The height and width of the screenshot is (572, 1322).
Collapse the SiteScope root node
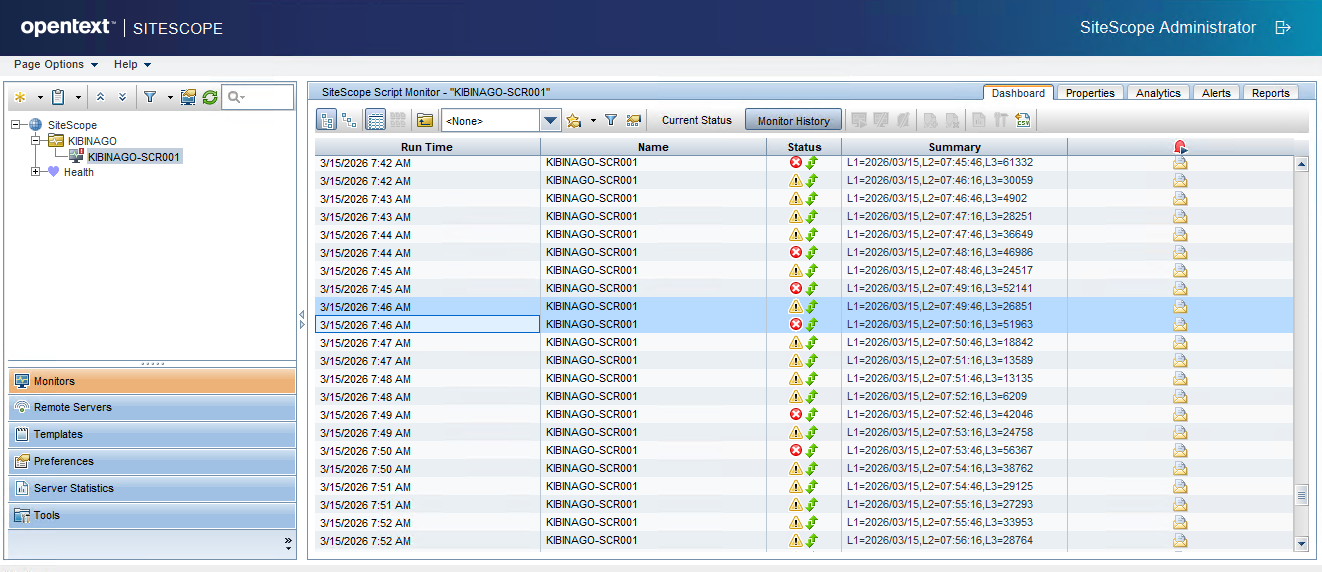[17, 125]
